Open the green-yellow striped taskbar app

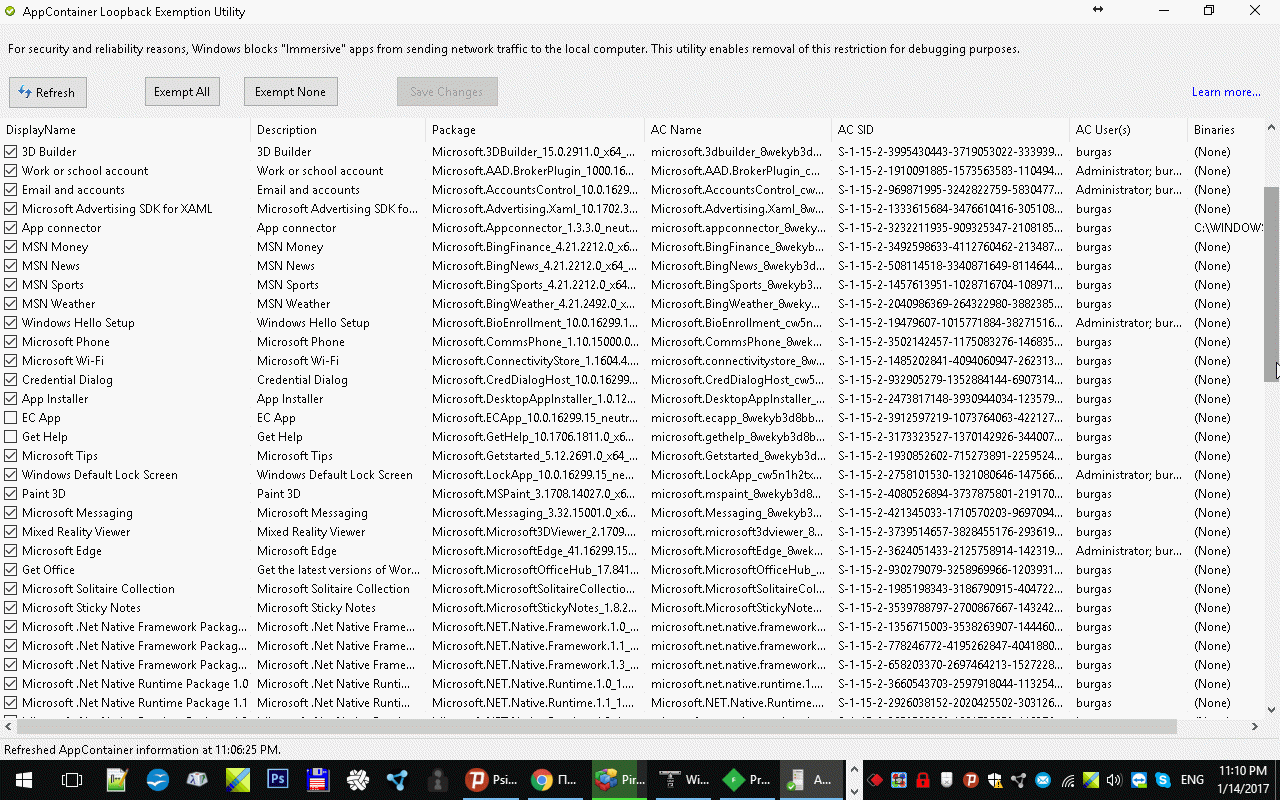238,780
